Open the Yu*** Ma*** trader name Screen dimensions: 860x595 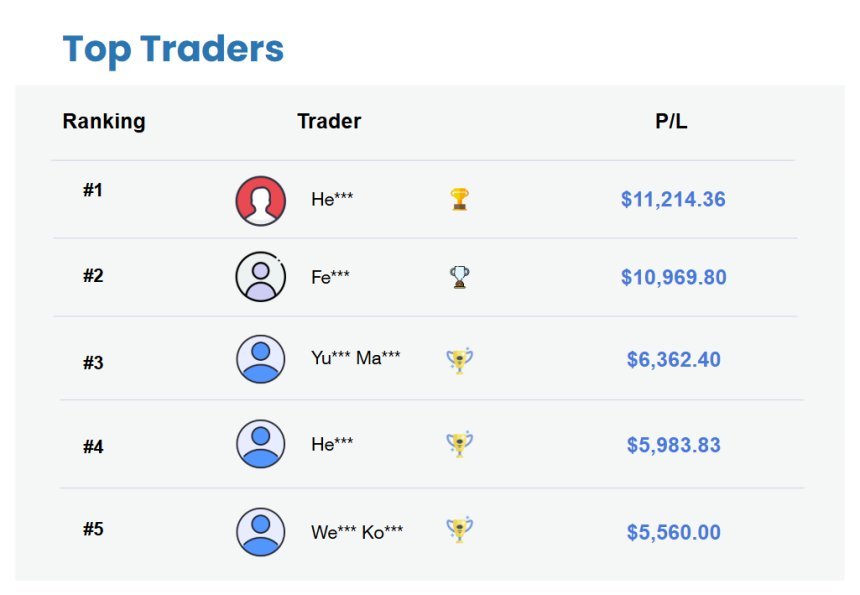pos(355,358)
